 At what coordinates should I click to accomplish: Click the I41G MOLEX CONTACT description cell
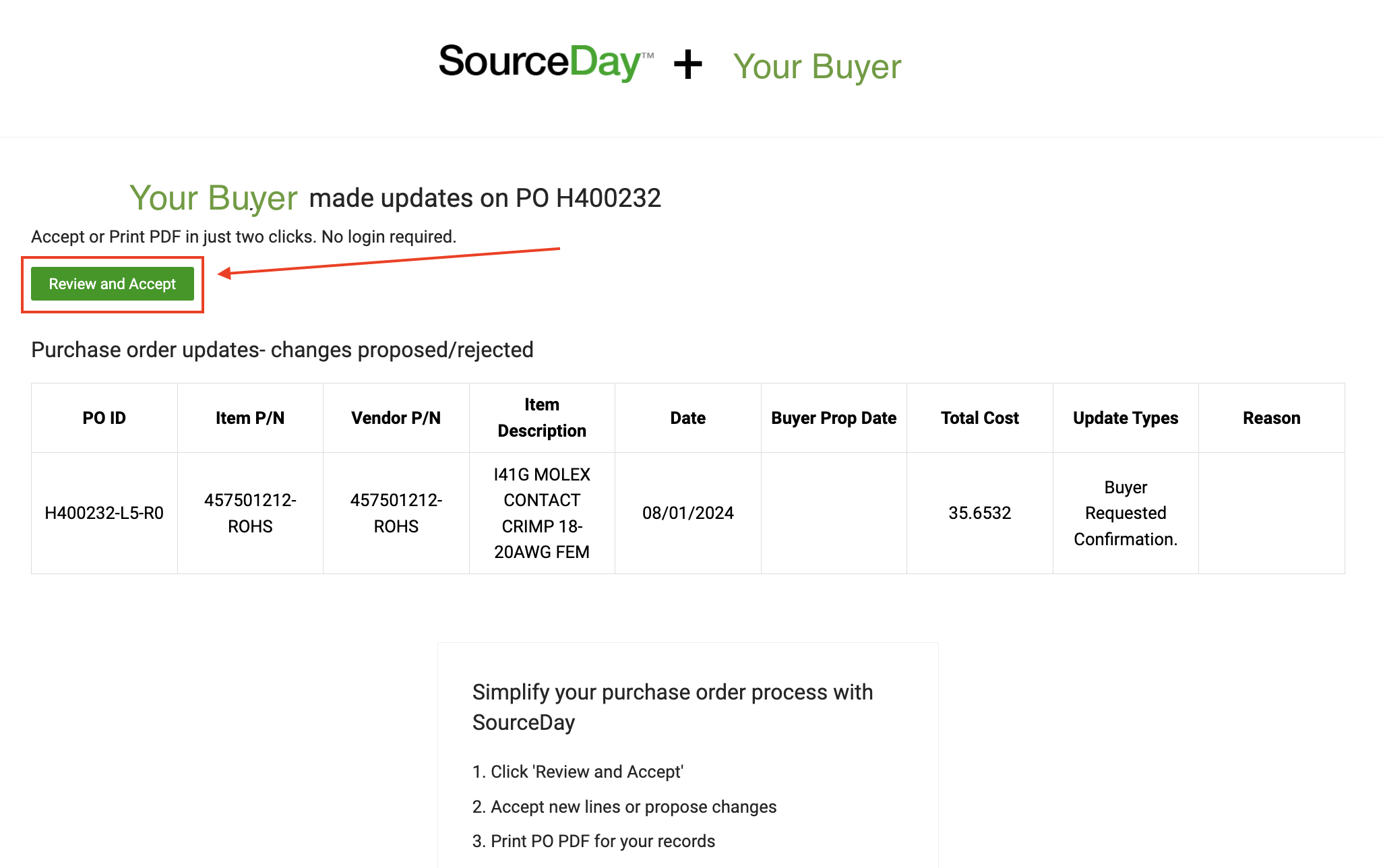pos(542,513)
